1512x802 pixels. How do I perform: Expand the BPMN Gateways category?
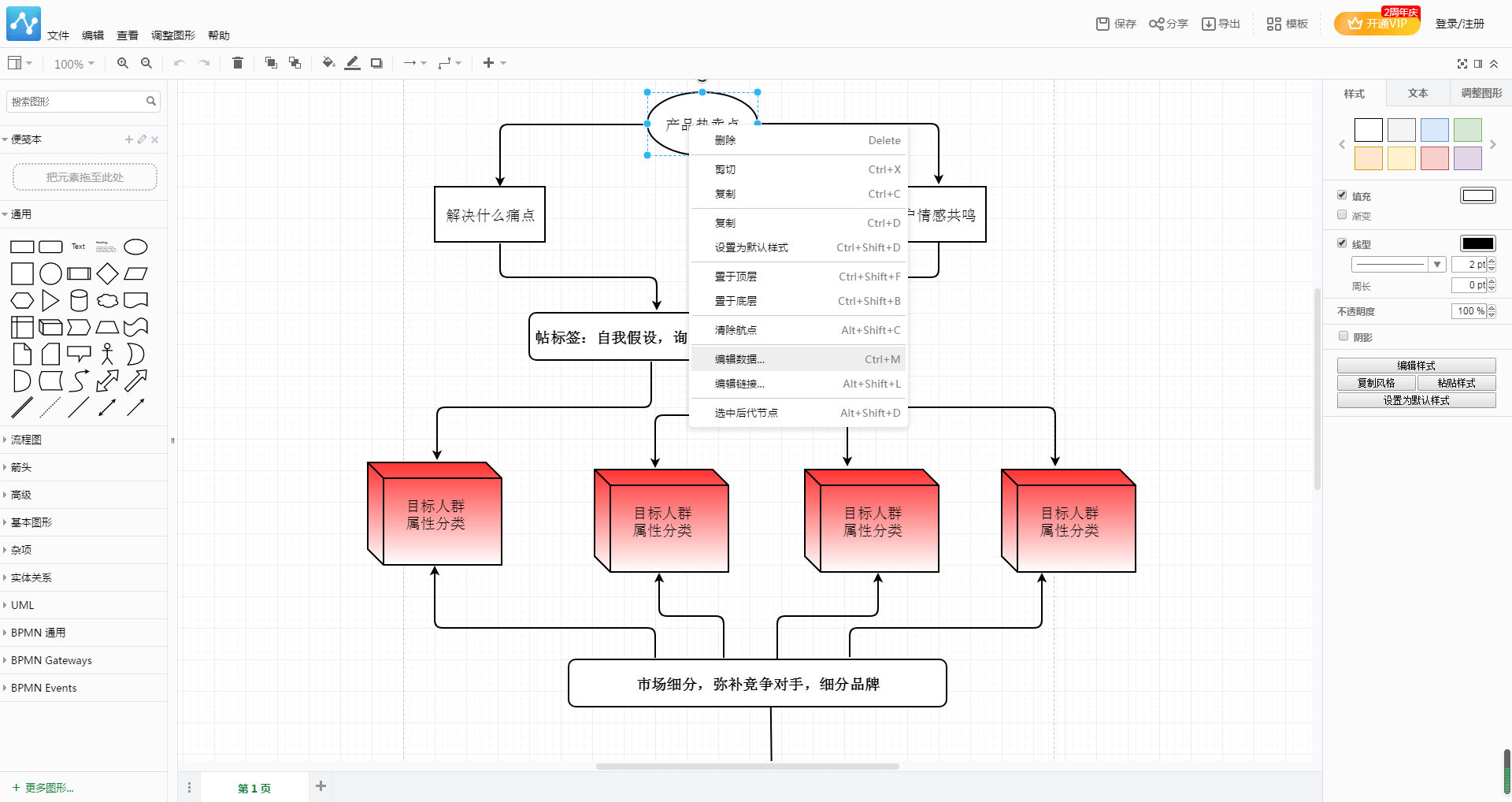tap(83, 660)
